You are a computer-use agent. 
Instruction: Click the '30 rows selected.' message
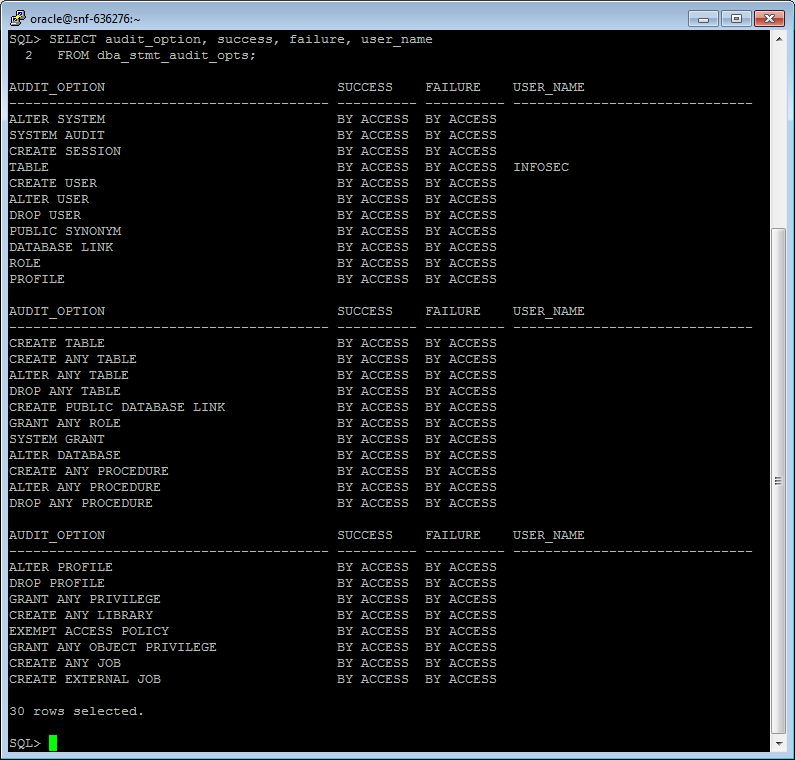(x=77, y=711)
